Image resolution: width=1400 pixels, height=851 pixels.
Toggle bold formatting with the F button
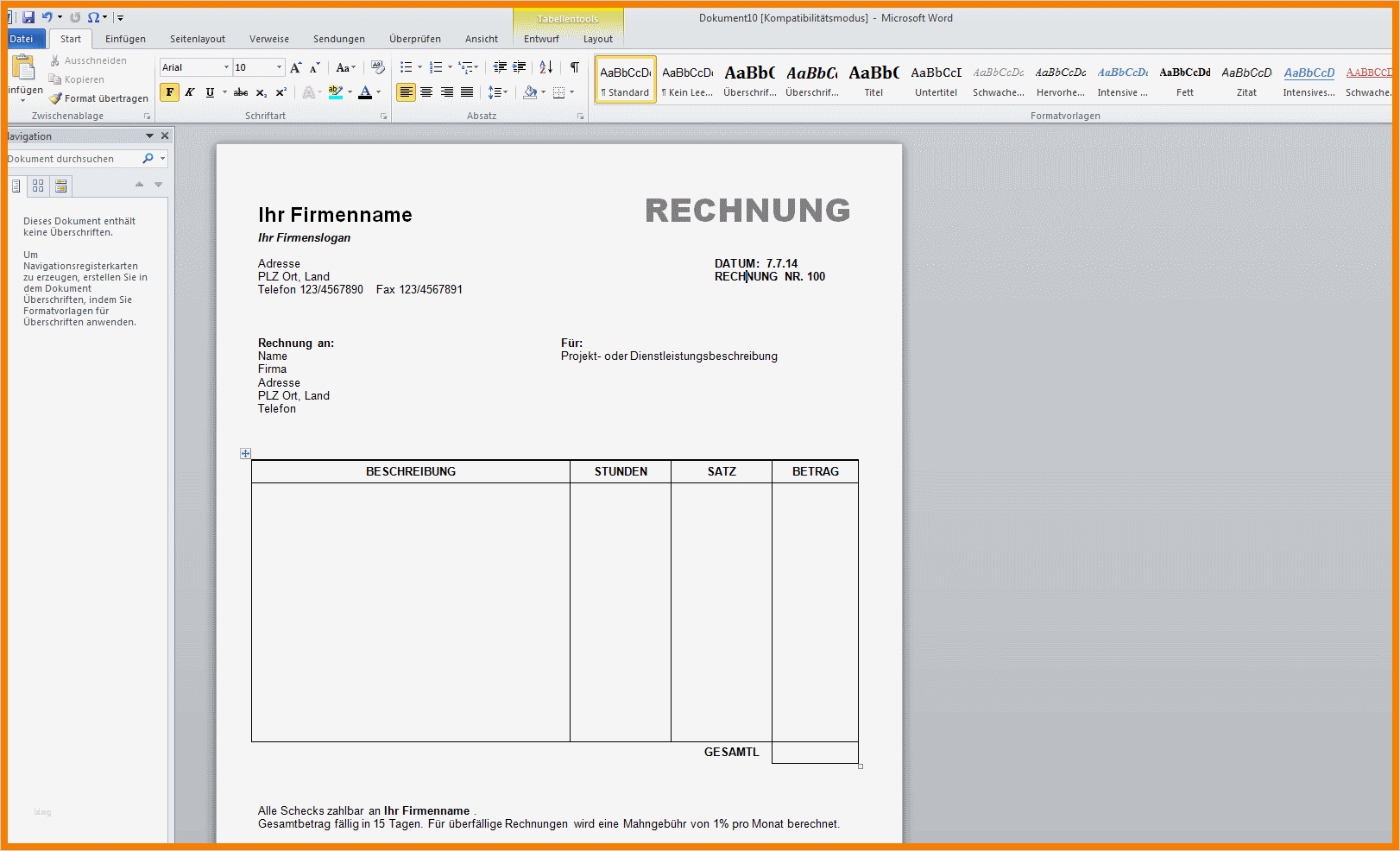click(169, 92)
